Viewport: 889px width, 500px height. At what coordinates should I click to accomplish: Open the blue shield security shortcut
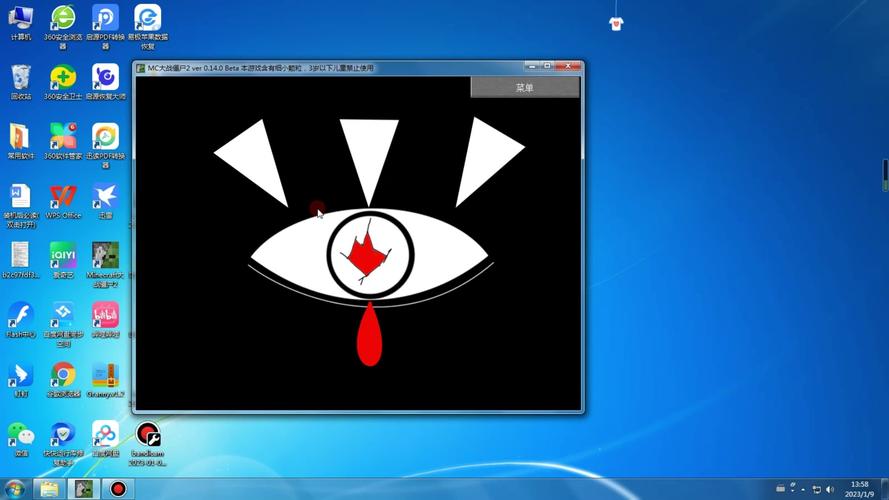tap(63, 443)
